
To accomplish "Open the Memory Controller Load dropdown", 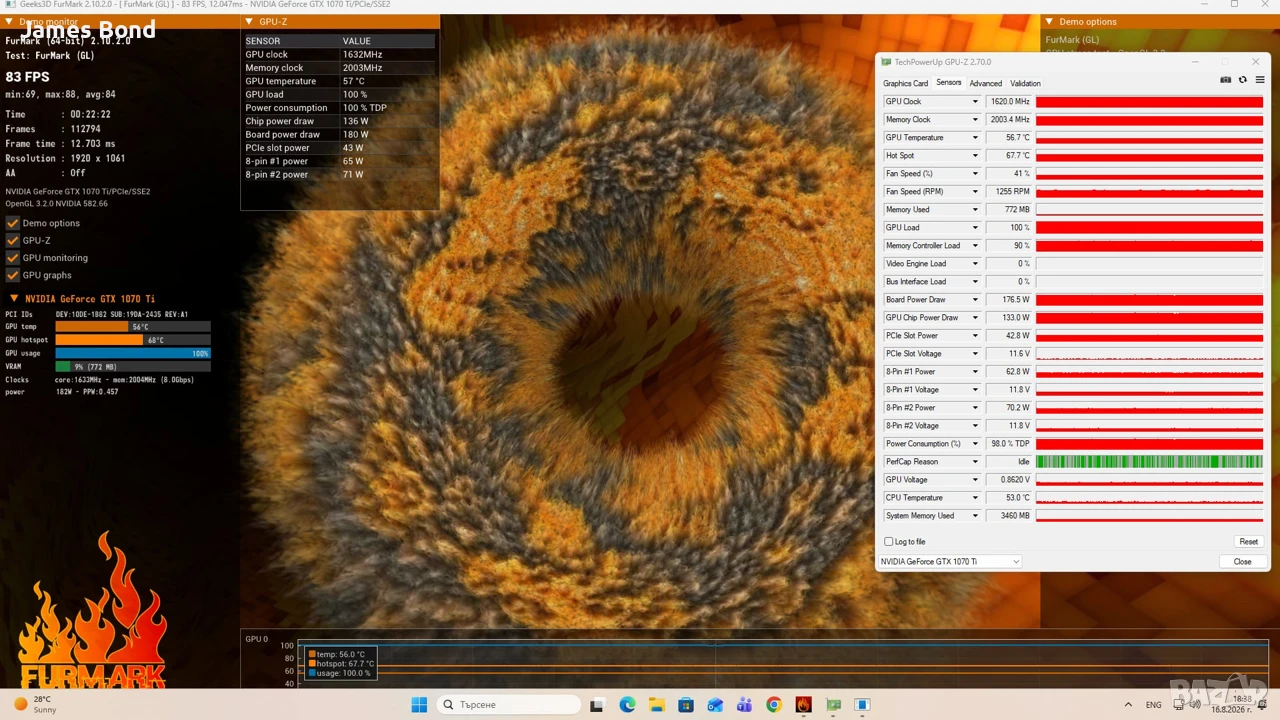I will [x=975, y=246].
